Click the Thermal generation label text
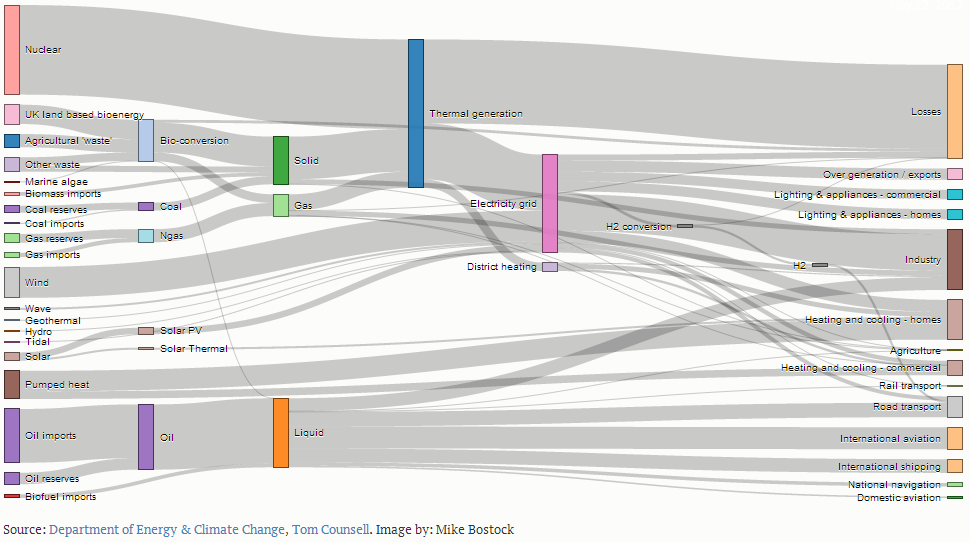This screenshot has height=542, width=970. [x=476, y=113]
